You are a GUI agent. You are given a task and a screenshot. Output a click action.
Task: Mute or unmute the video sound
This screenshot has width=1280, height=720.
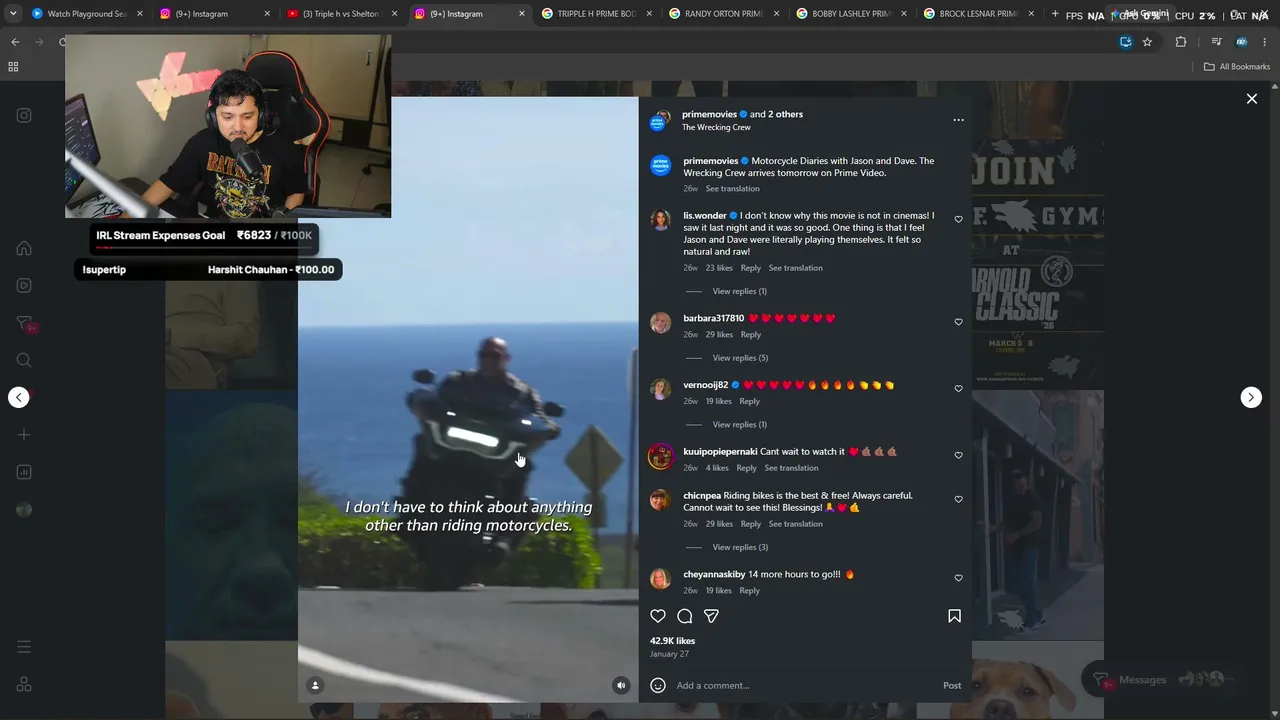(621, 685)
